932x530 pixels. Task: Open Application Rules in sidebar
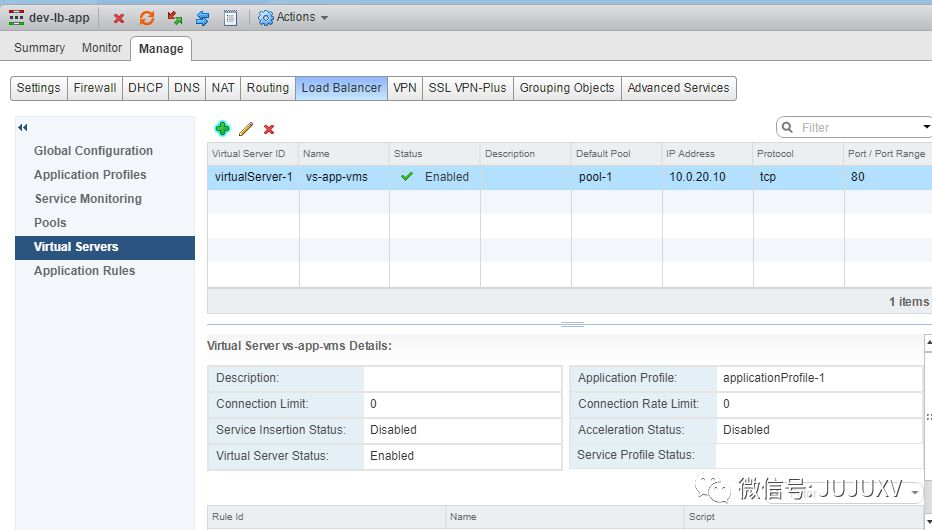point(84,271)
